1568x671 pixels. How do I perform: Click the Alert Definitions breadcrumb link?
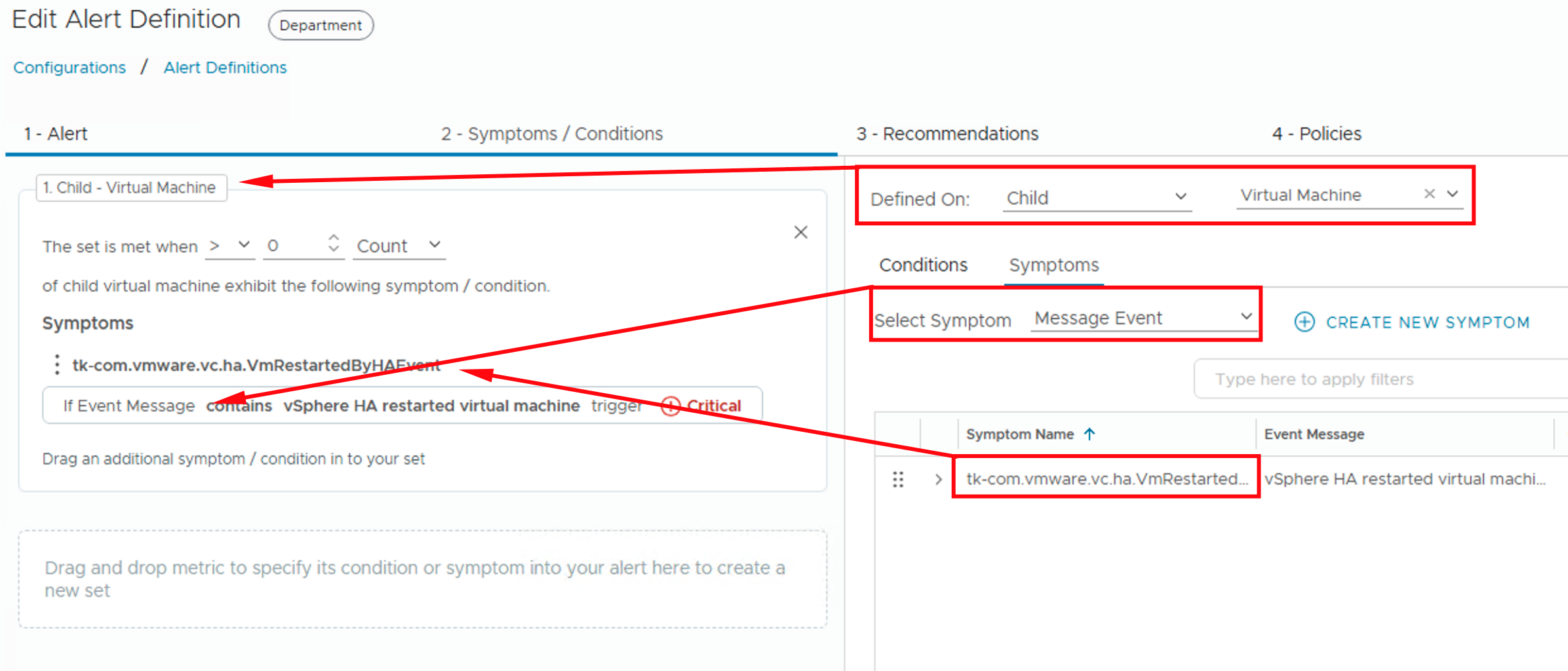(225, 67)
